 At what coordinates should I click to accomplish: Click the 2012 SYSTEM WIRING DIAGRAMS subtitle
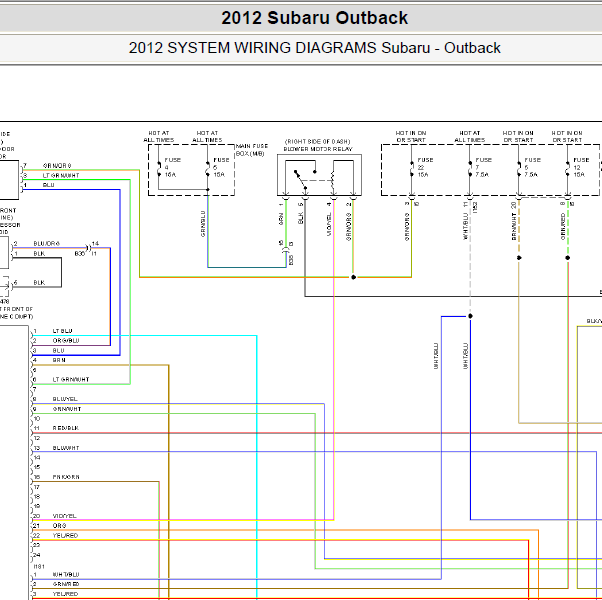point(314,48)
